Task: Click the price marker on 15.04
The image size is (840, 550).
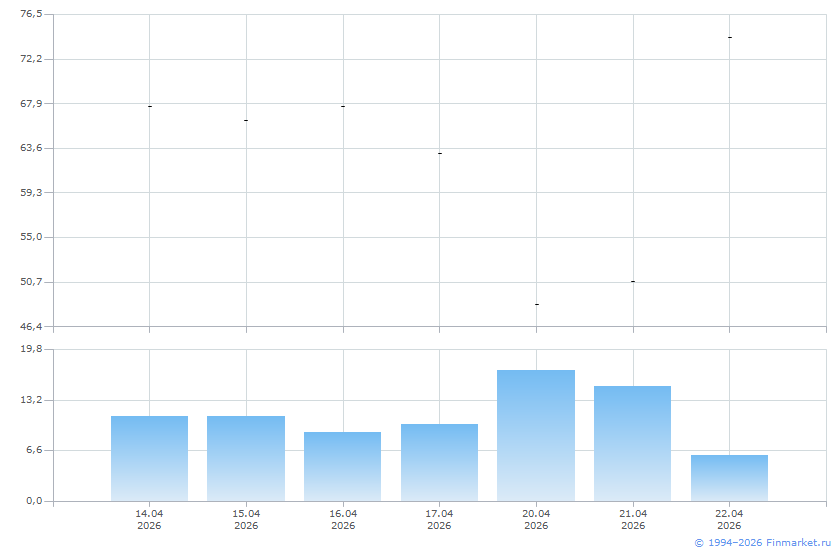Action: (246, 120)
